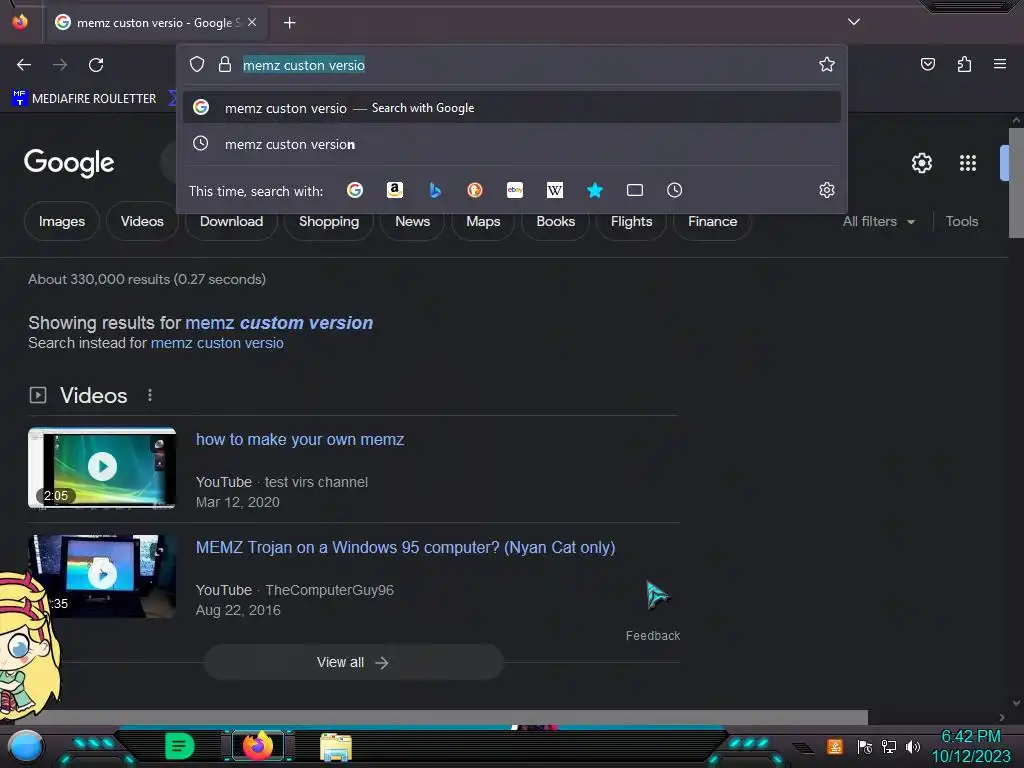Open the Google apps grid
The width and height of the screenshot is (1024, 768).
[x=968, y=163]
